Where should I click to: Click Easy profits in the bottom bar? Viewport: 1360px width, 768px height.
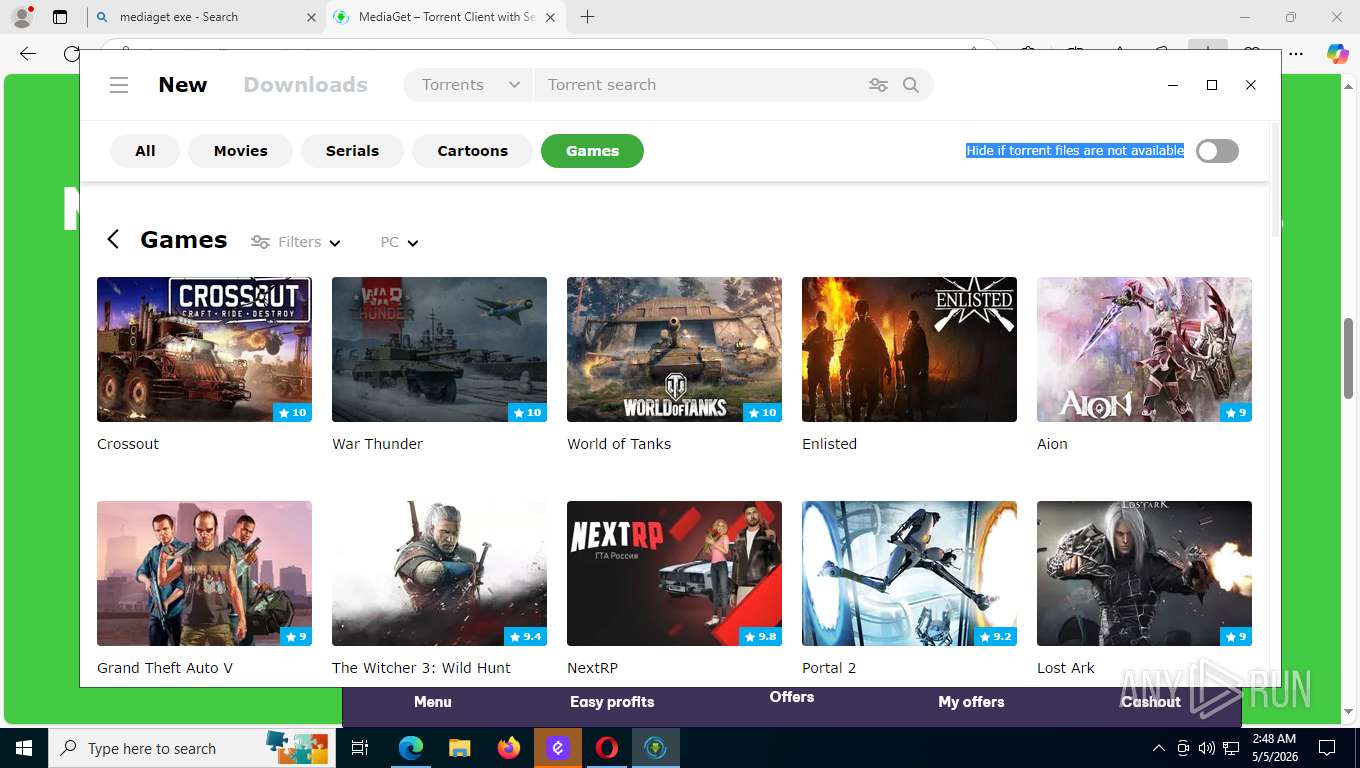(612, 702)
